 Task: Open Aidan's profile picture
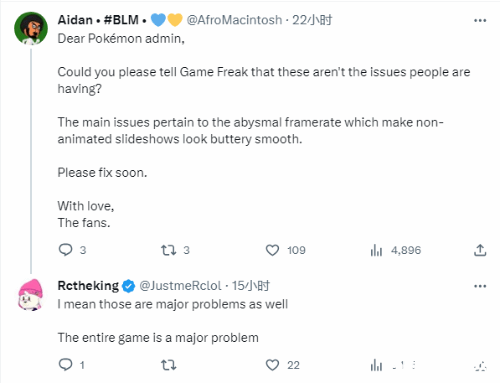tap(31, 28)
